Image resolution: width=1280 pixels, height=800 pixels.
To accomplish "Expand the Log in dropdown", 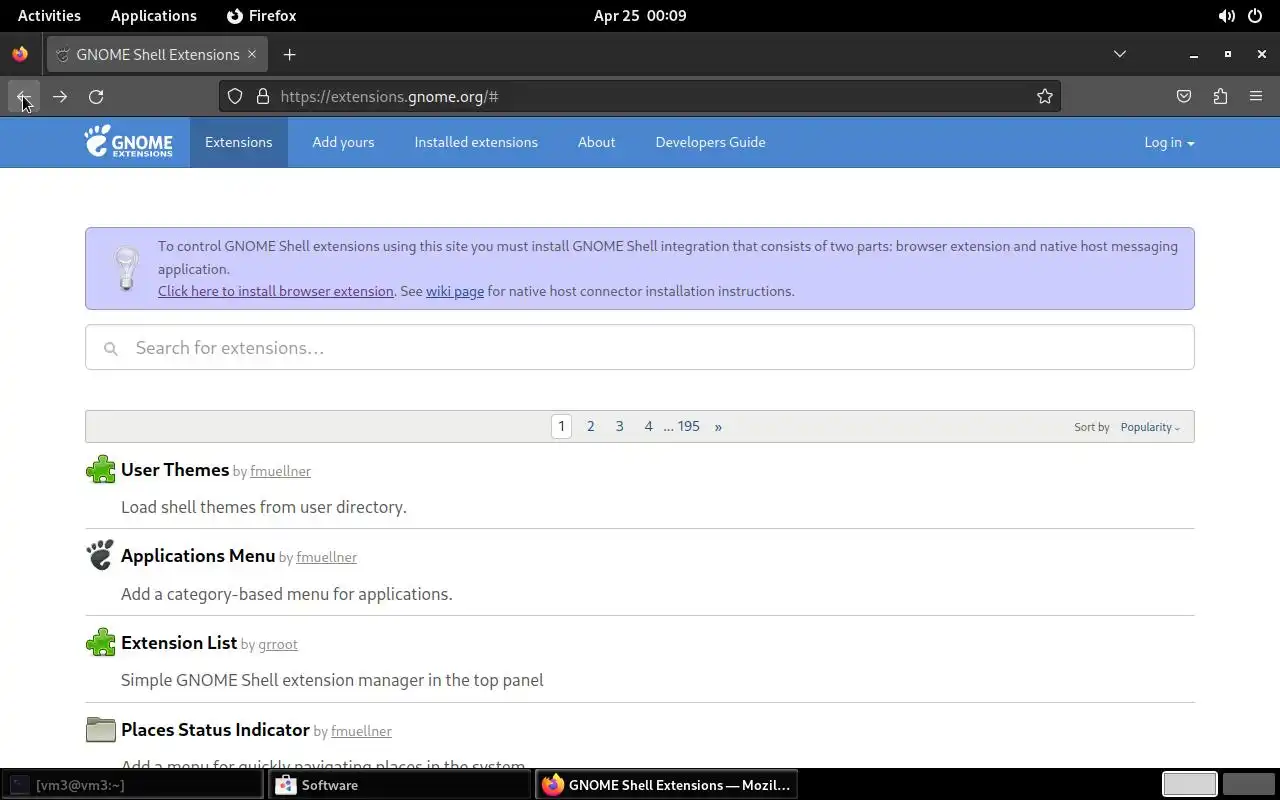I will pyautogui.click(x=1169, y=142).
